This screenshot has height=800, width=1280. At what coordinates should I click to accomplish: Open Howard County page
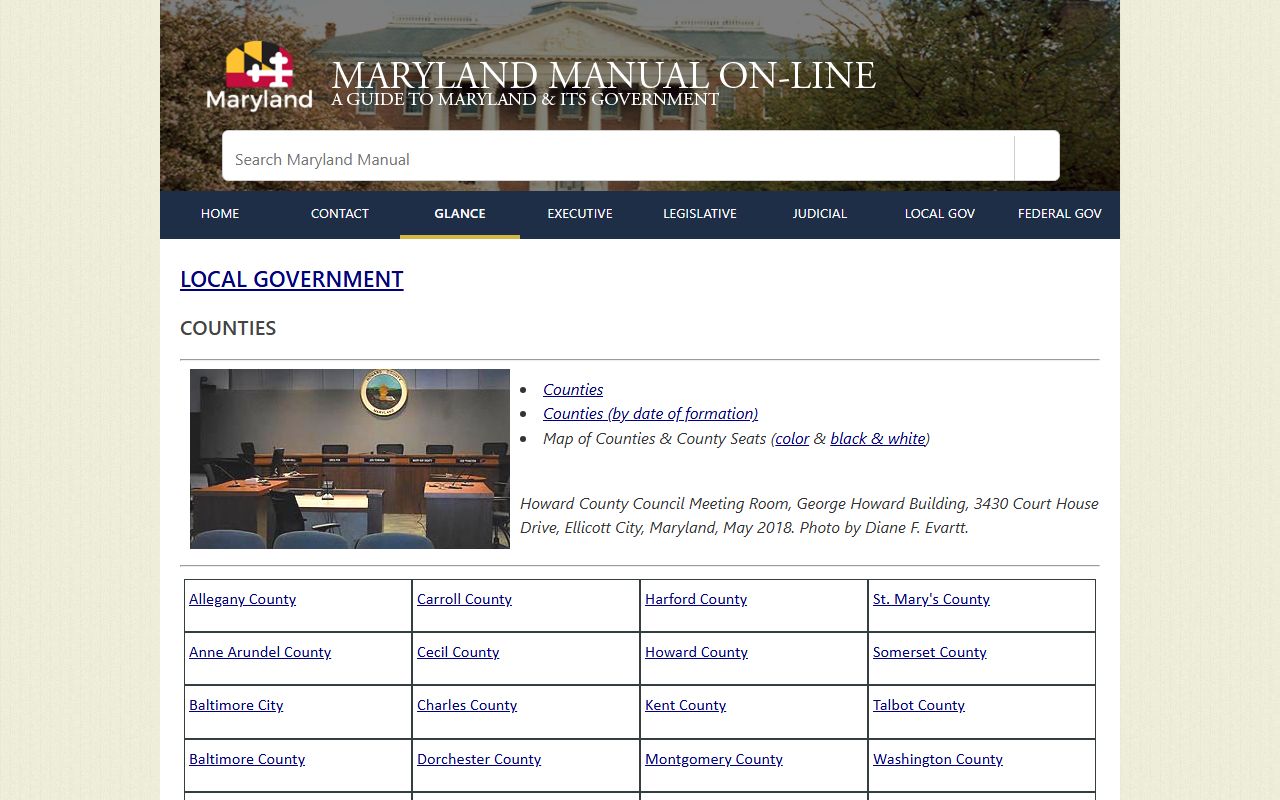[696, 652]
